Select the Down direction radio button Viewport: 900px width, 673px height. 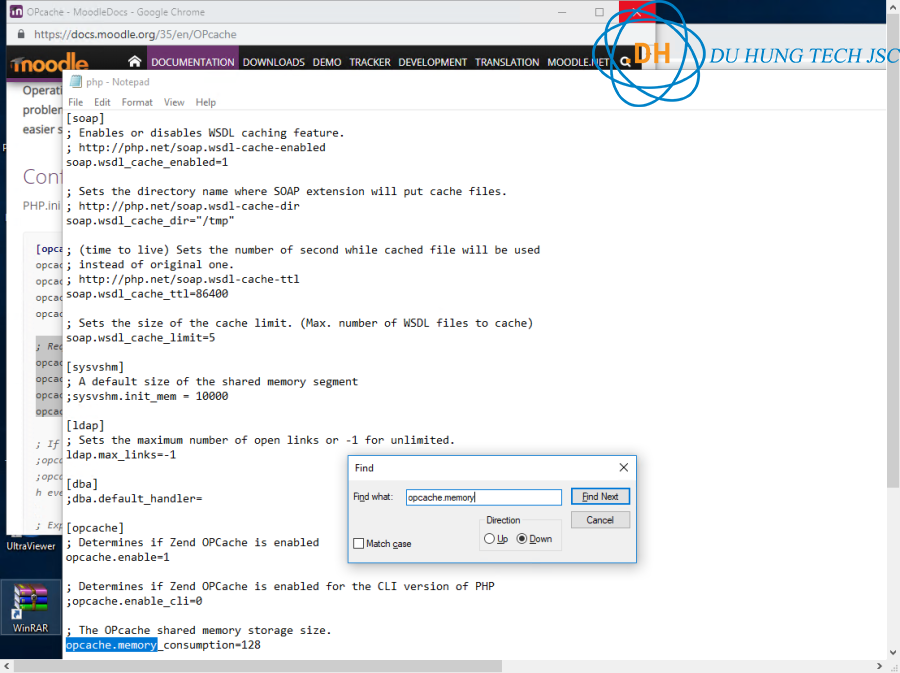[522, 539]
